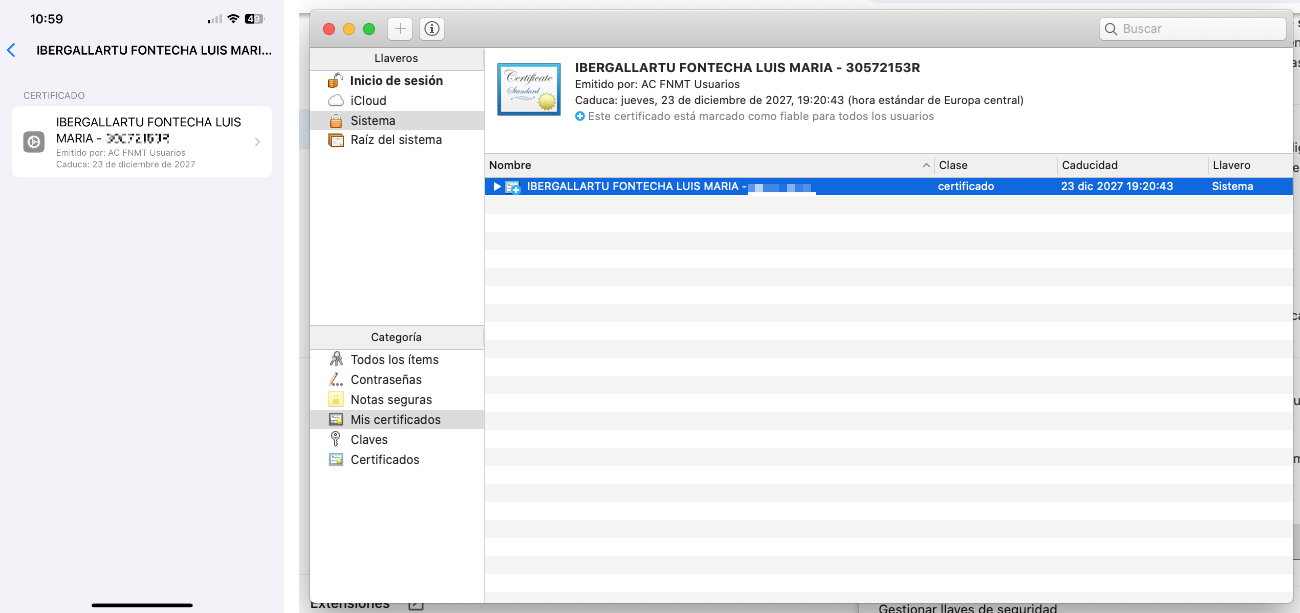Tap the iPhone navigation title IBERGALLARTU FONTECHA
The image size is (1300, 613).
pos(154,50)
